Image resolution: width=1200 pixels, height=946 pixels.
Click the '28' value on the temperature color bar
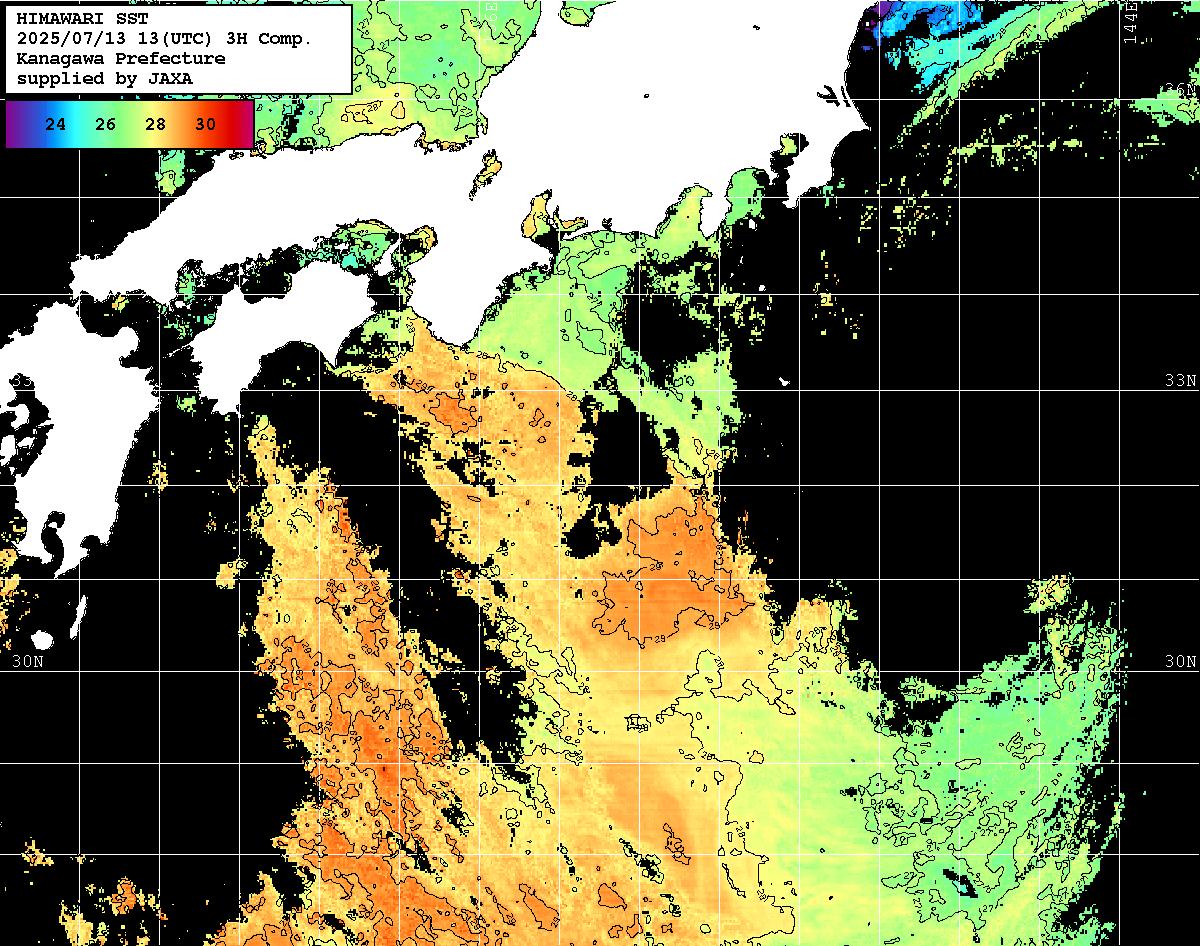coord(156,125)
